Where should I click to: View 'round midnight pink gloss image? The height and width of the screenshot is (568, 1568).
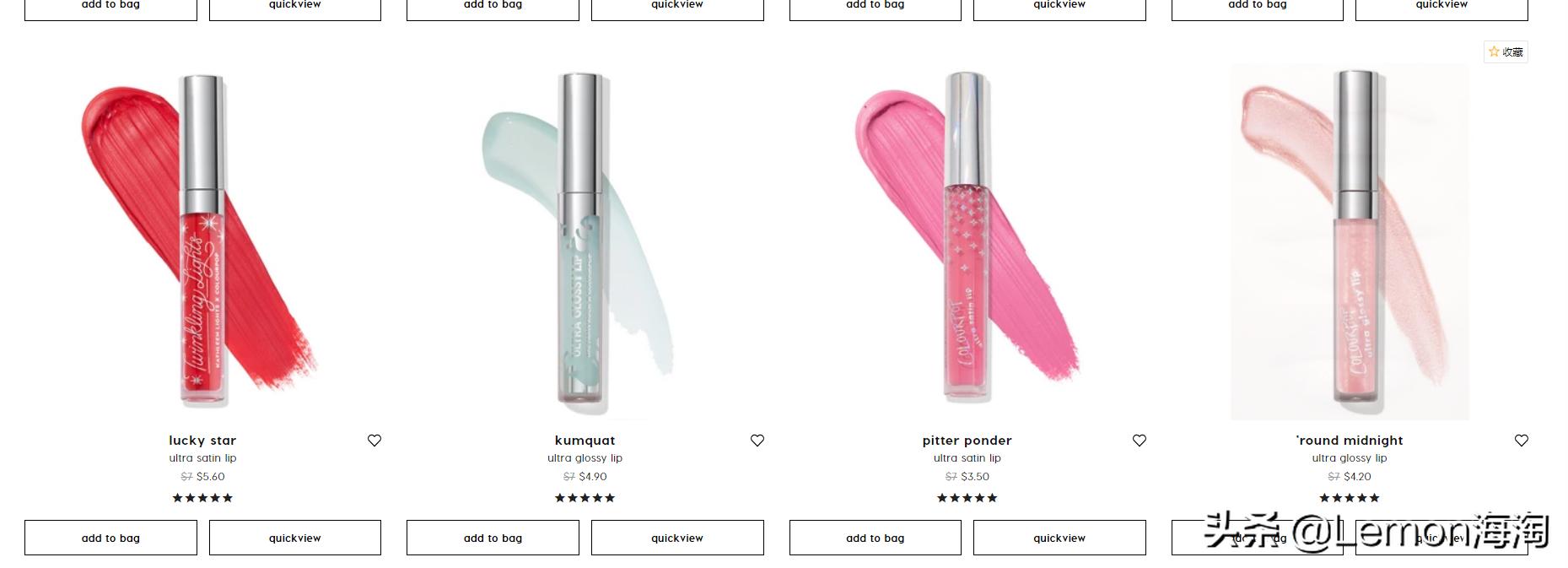point(1350,241)
